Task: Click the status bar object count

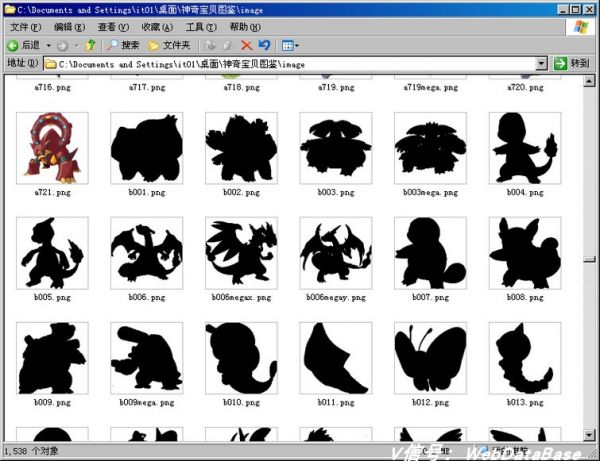Action: pos(31,451)
